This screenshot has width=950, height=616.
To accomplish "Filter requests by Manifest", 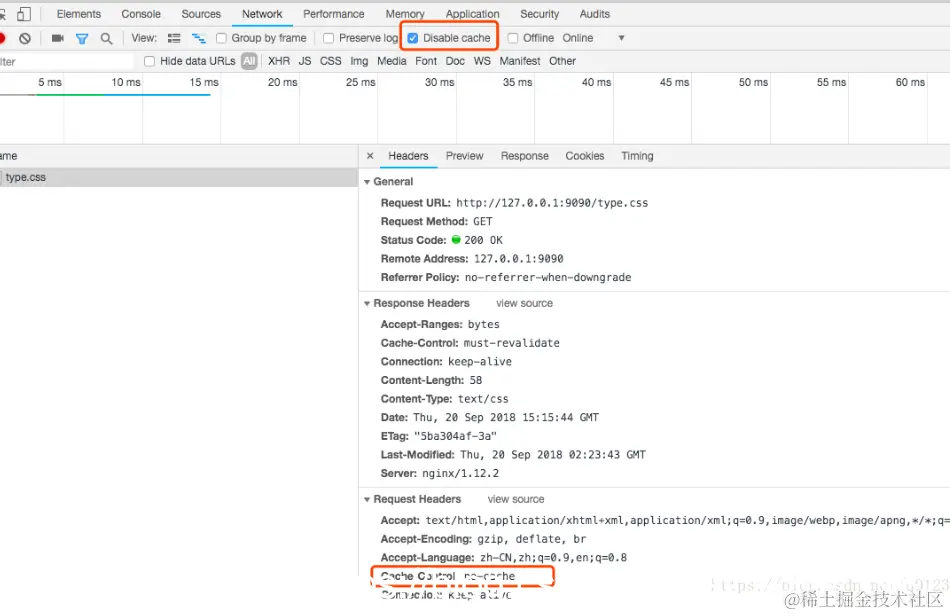I will pyautogui.click(x=520, y=61).
